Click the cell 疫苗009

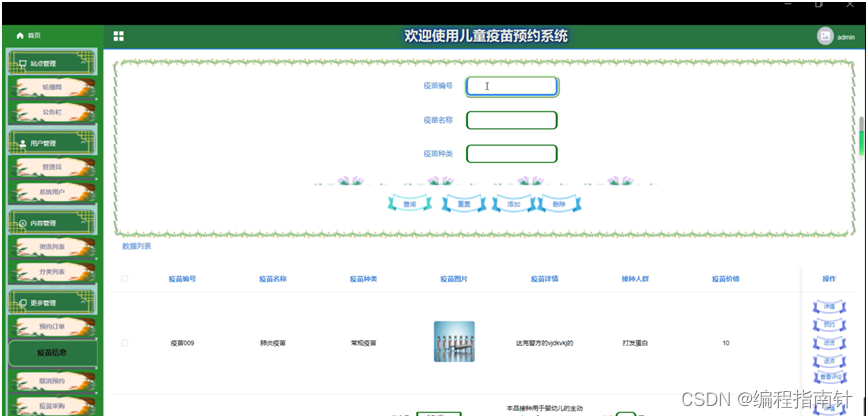pos(182,343)
